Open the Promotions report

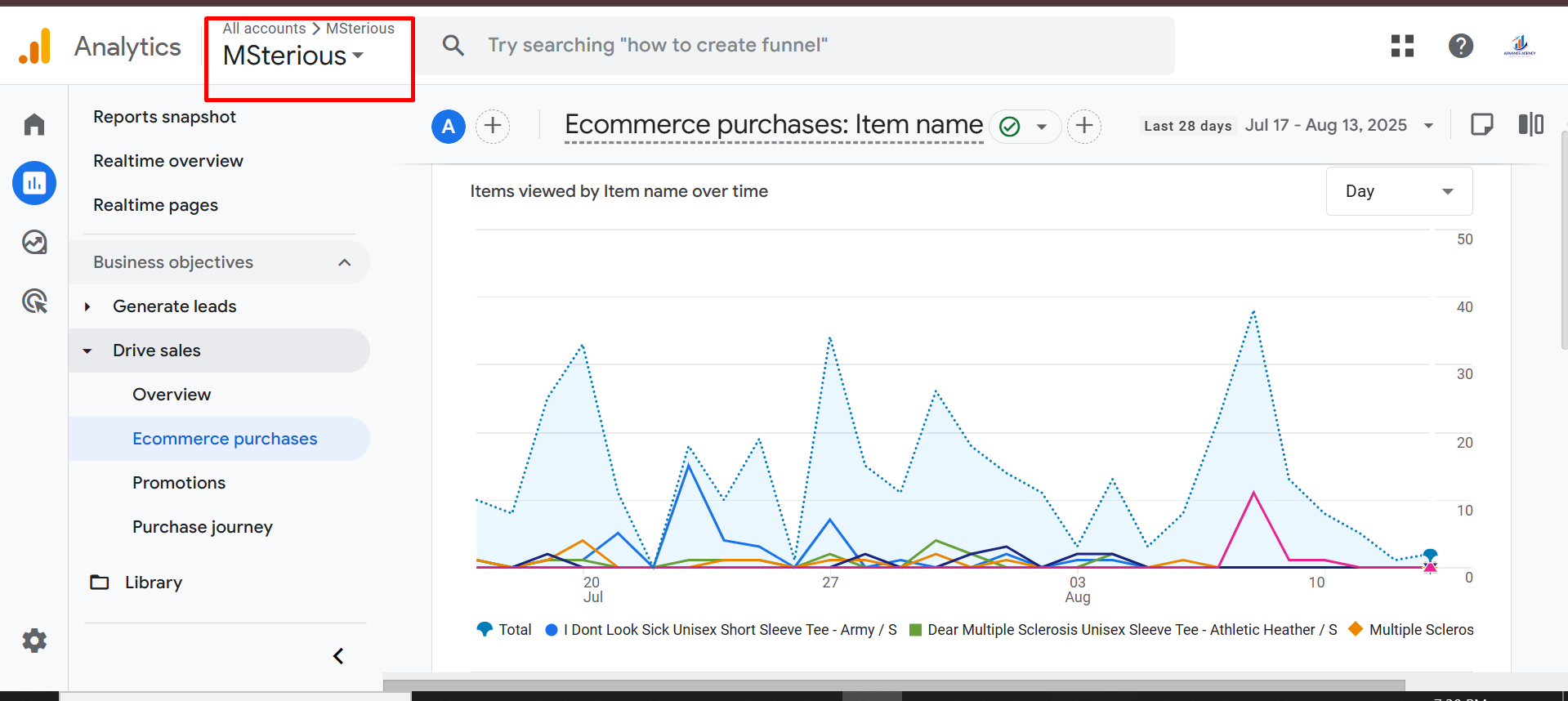[179, 483]
